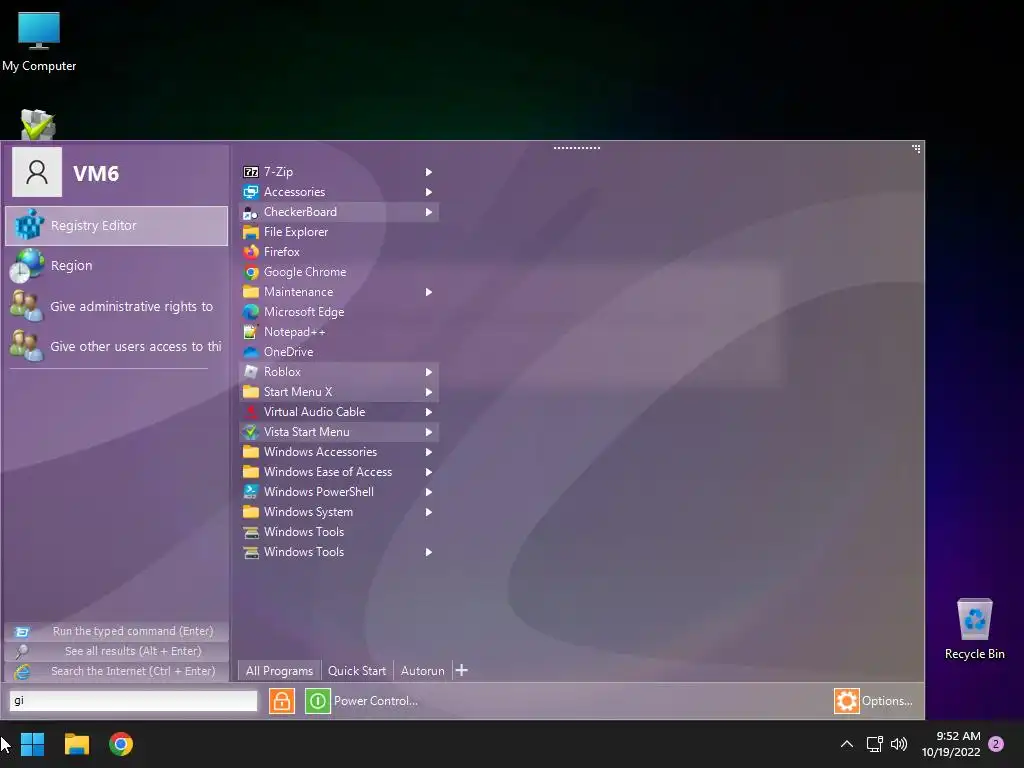This screenshot has width=1024, height=768.
Task: Launch Google Chrome from the programs list
Action: [251, 272]
